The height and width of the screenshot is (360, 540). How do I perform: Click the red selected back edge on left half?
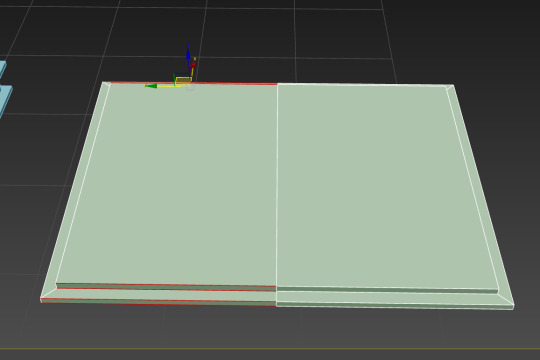point(190,83)
